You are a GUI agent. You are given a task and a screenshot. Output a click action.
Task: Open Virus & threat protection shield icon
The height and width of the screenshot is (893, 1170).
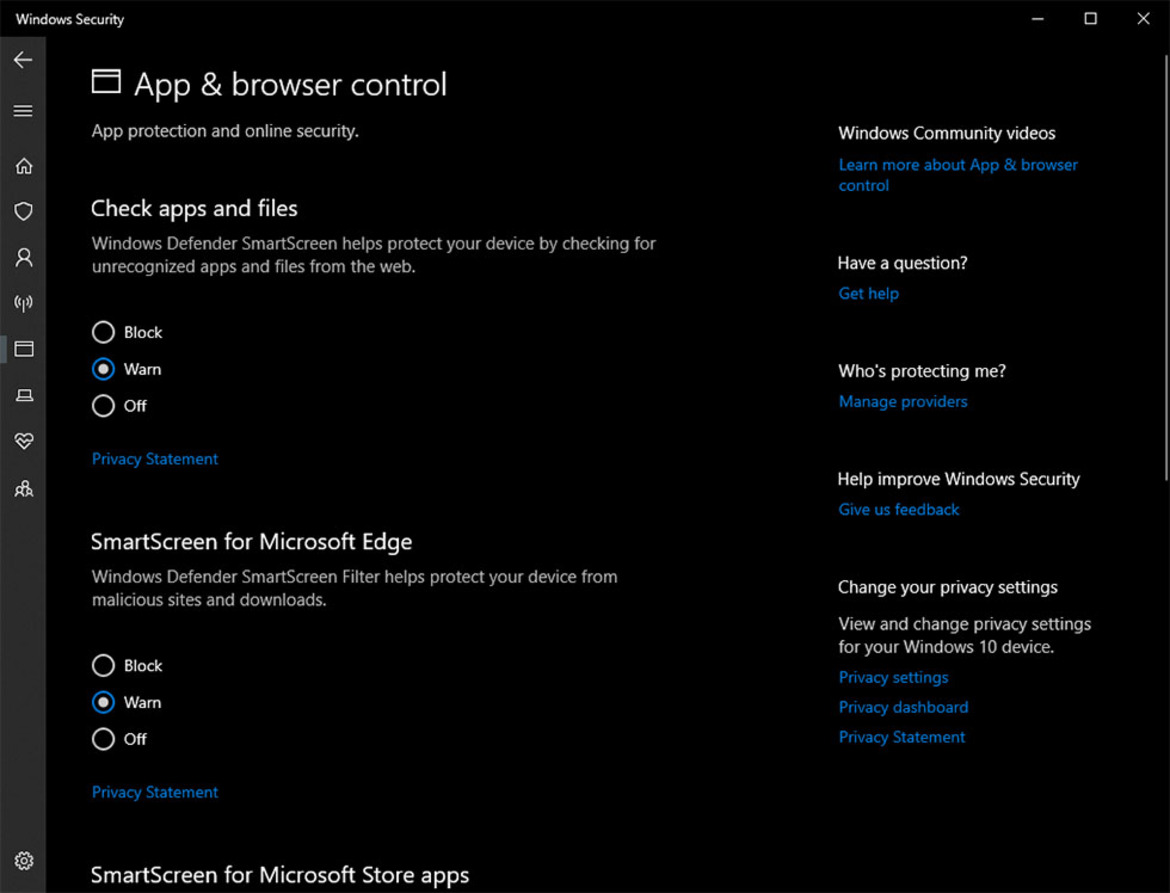[24, 211]
